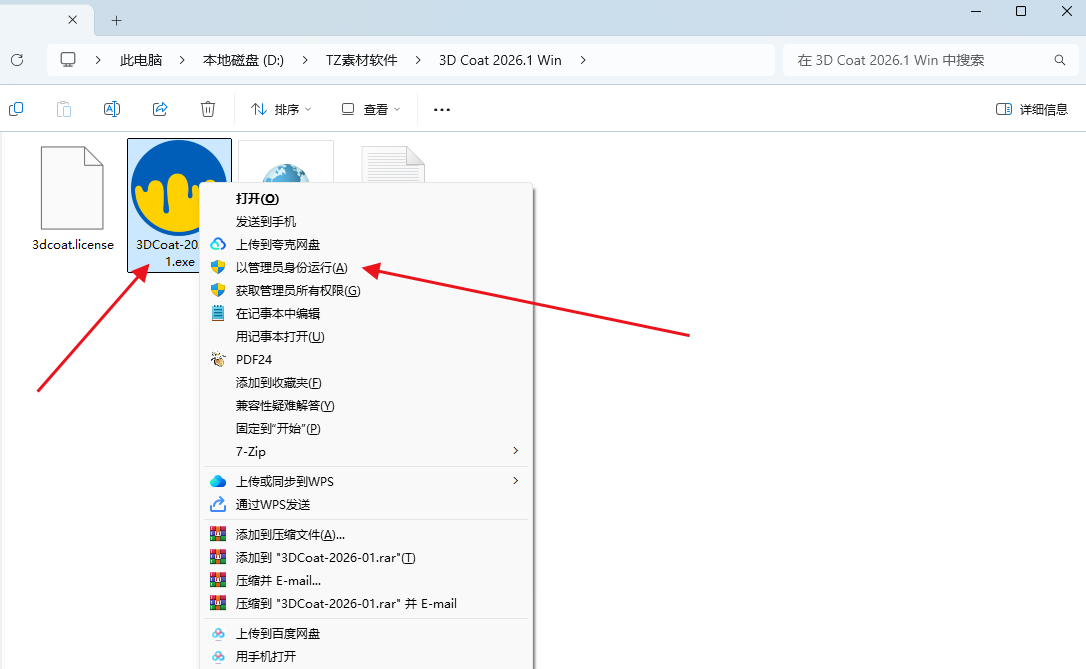Choose PDF24 from context menu
1086x669 pixels.
pyautogui.click(x=367, y=359)
